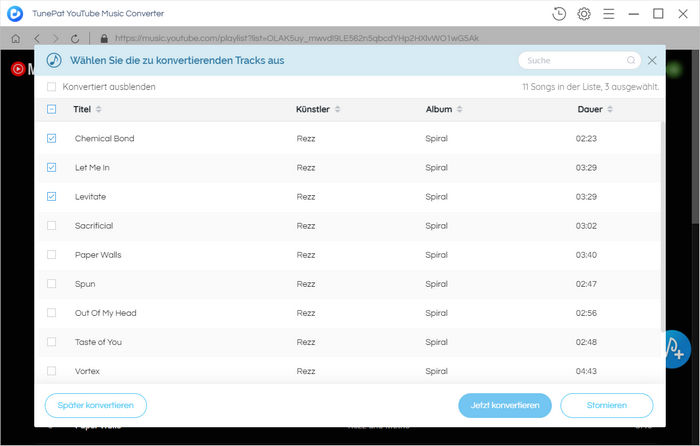Click the TunePat app logo
Screen dimensions: 700x446
pos(15,14)
